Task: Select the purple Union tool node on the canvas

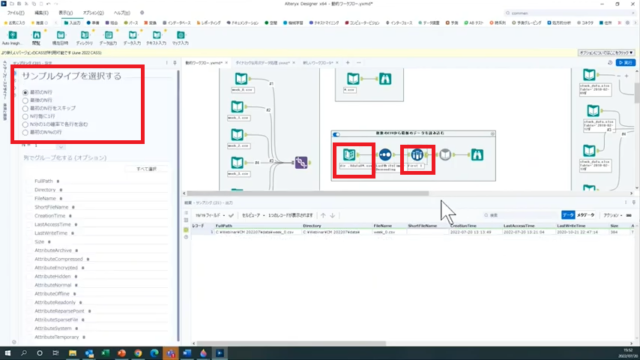Action: click(301, 162)
